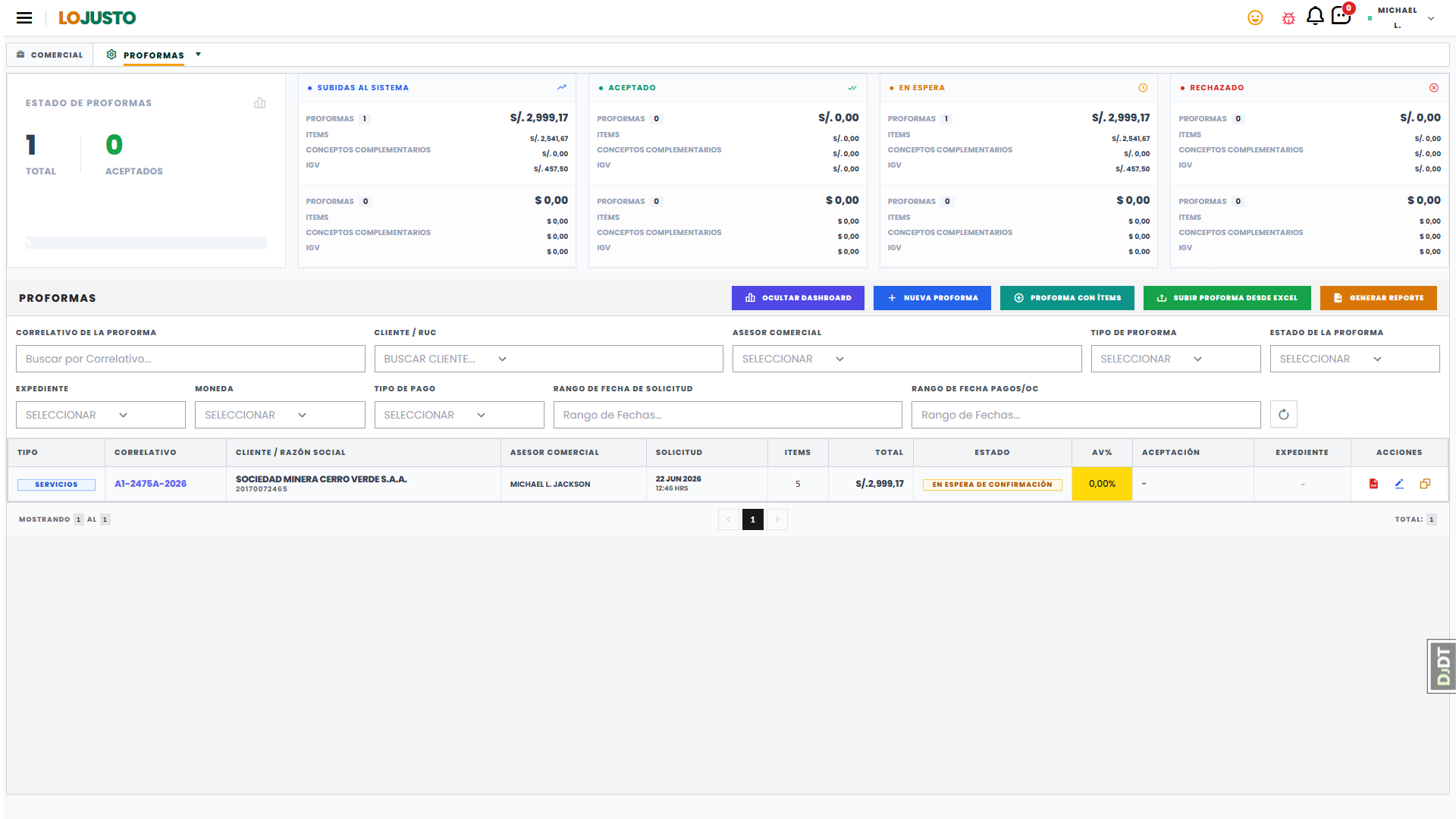Open the Proformas tab menu arrow

[199, 55]
